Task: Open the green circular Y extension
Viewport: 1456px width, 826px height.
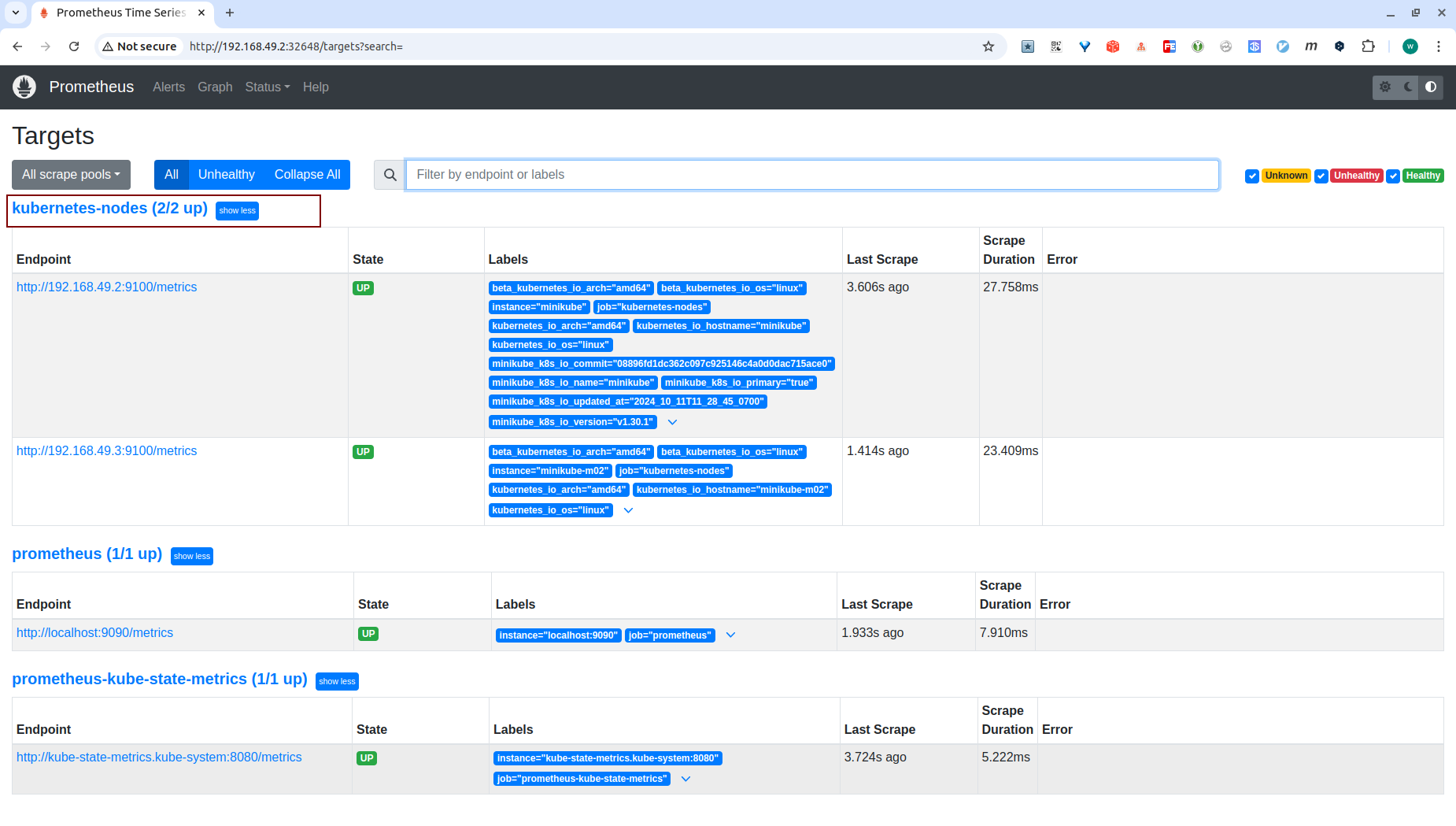Action: [1198, 46]
